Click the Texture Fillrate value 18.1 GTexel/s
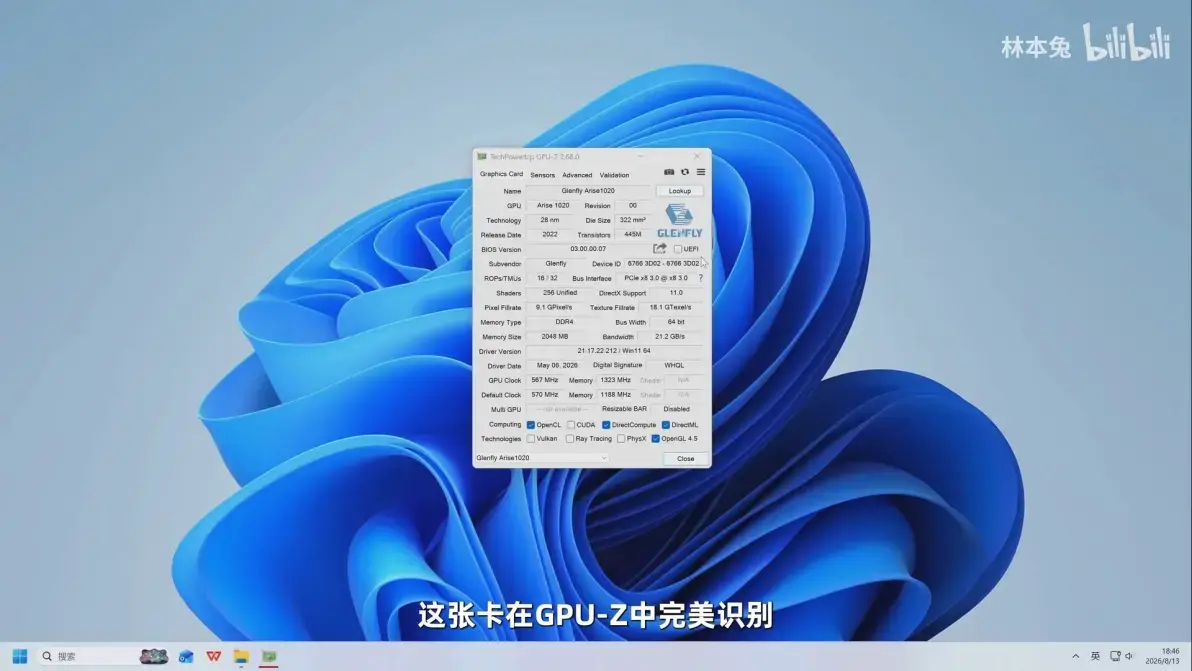This screenshot has width=1192, height=671. (670, 307)
